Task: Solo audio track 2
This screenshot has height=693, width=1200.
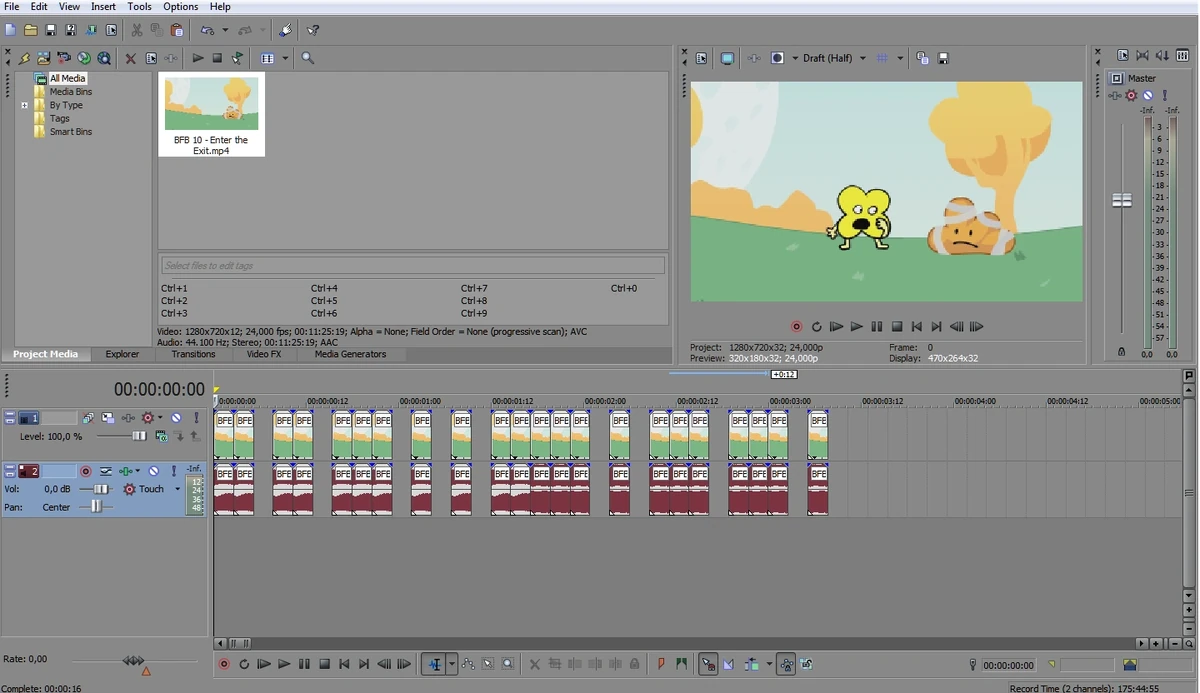Action: click(174, 471)
